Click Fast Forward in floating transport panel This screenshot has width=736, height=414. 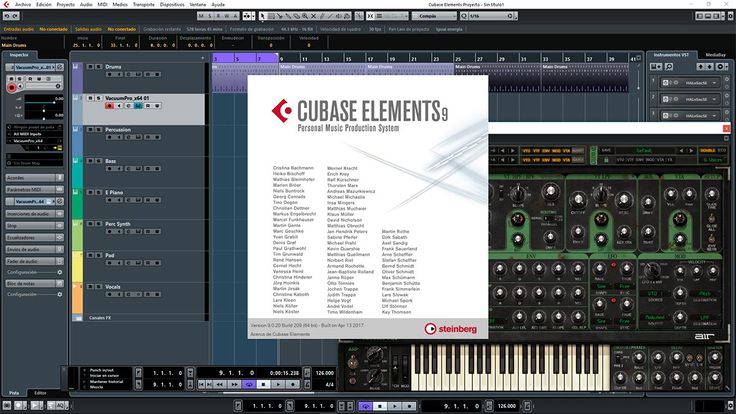pos(234,384)
